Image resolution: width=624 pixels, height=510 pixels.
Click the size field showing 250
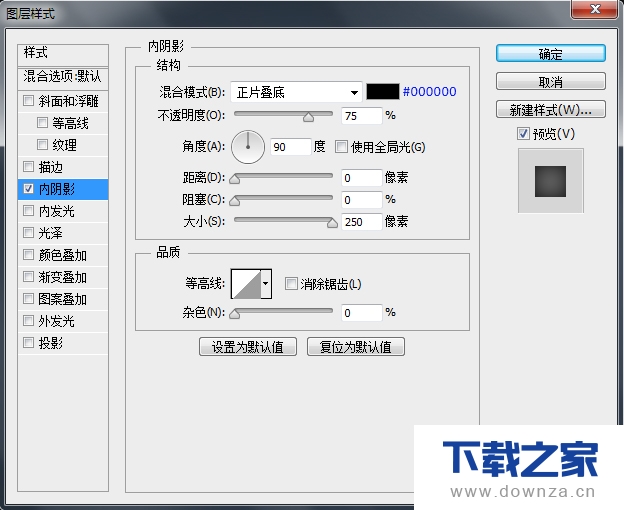click(362, 222)
